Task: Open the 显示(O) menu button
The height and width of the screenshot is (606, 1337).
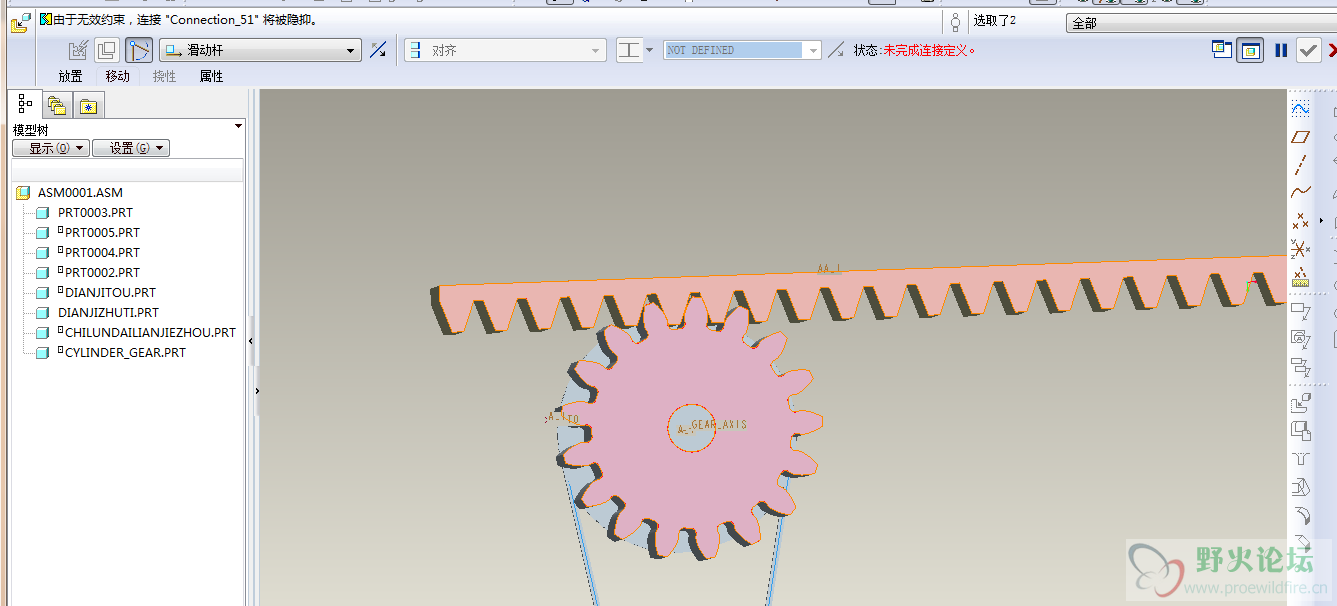Action: [50, 148]
